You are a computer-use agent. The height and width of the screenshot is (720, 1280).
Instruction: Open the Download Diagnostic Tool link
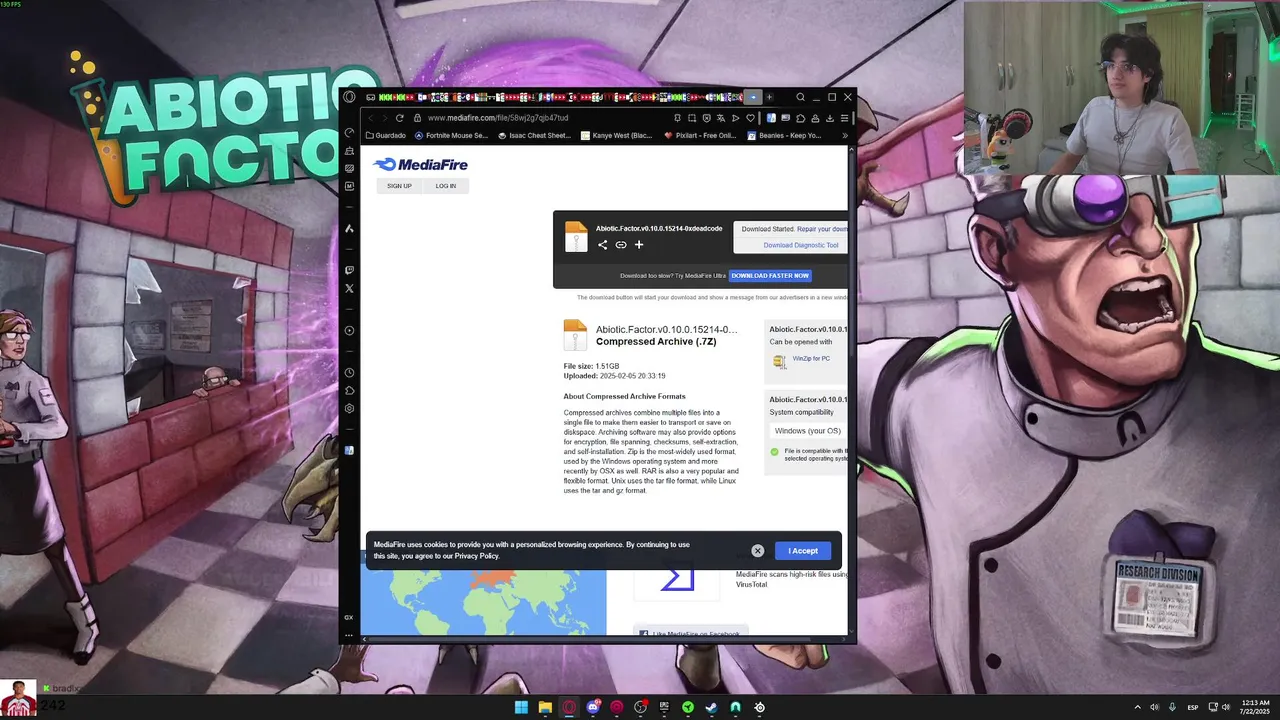coord(801,245)
